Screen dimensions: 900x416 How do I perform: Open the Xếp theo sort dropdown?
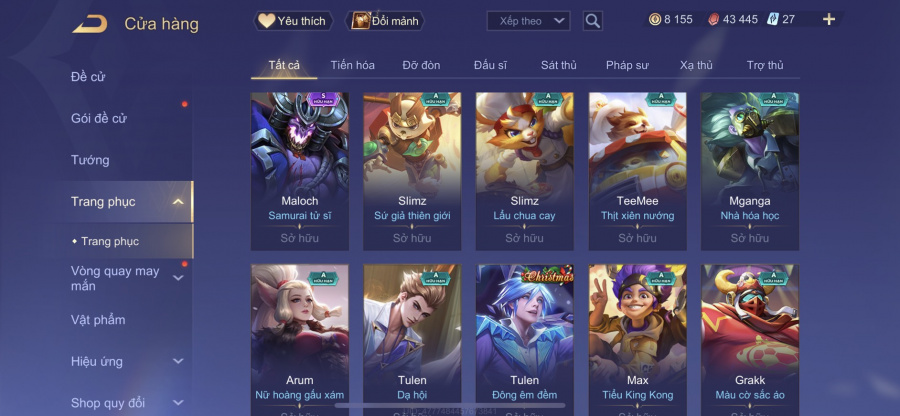click(x=528, y=21)
